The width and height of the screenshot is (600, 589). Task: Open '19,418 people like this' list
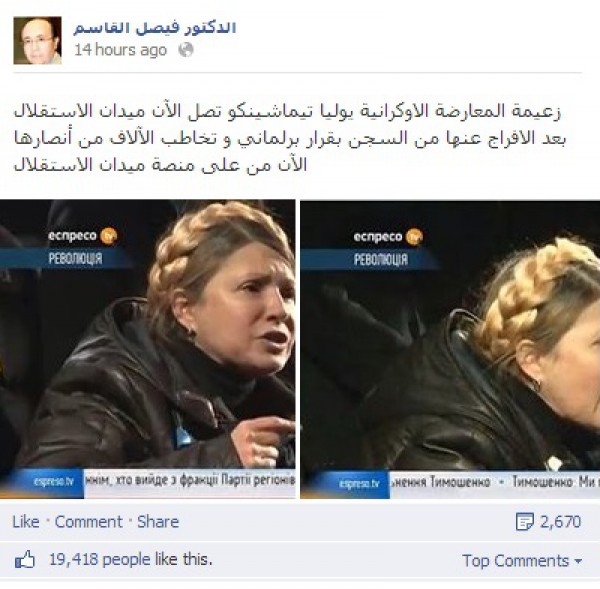(130, 560)
